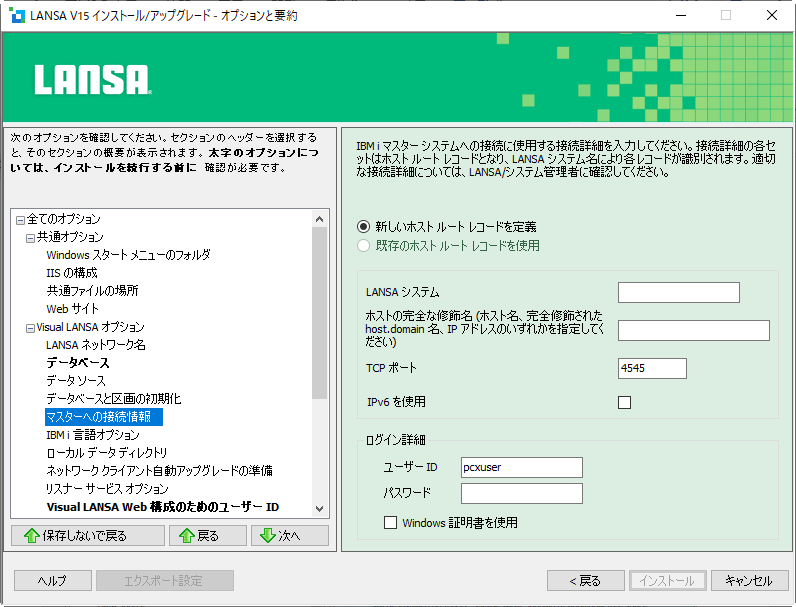This screenshot has height=607, width=796.
Task: Click the tree scrollbar down arrow
Action: [319, 509]
